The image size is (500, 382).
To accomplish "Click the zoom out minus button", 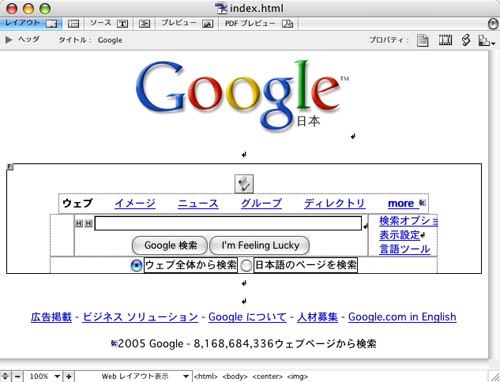I will tap(18, 377).
